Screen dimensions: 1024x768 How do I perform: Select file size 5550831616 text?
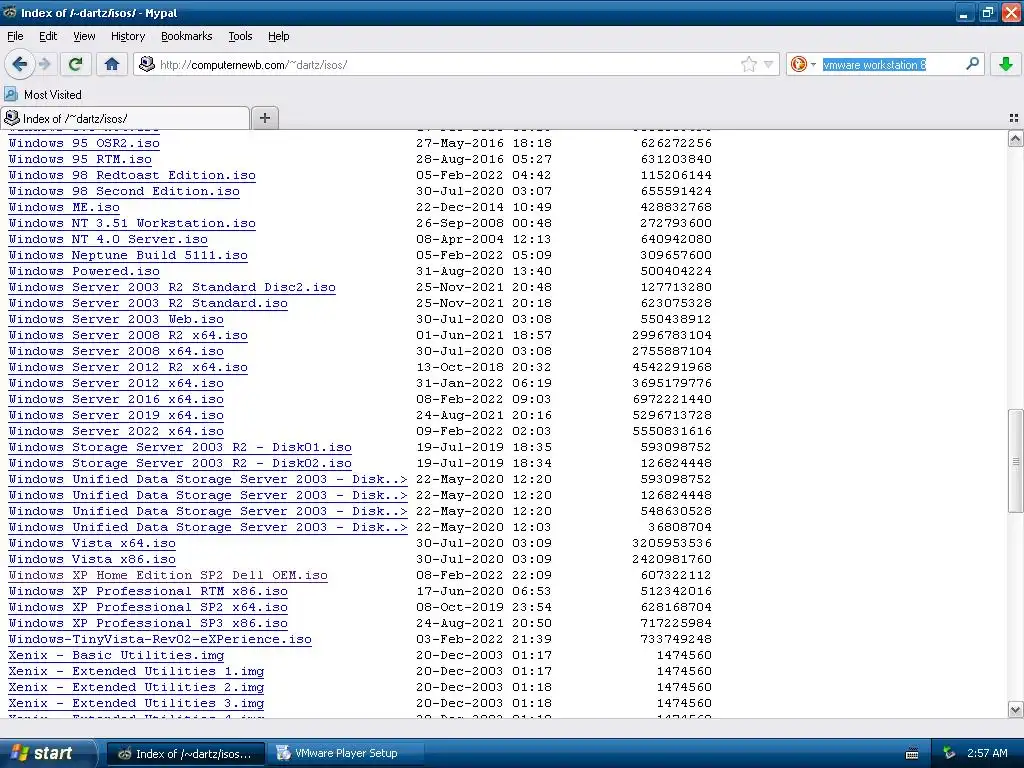pos(672,431)
